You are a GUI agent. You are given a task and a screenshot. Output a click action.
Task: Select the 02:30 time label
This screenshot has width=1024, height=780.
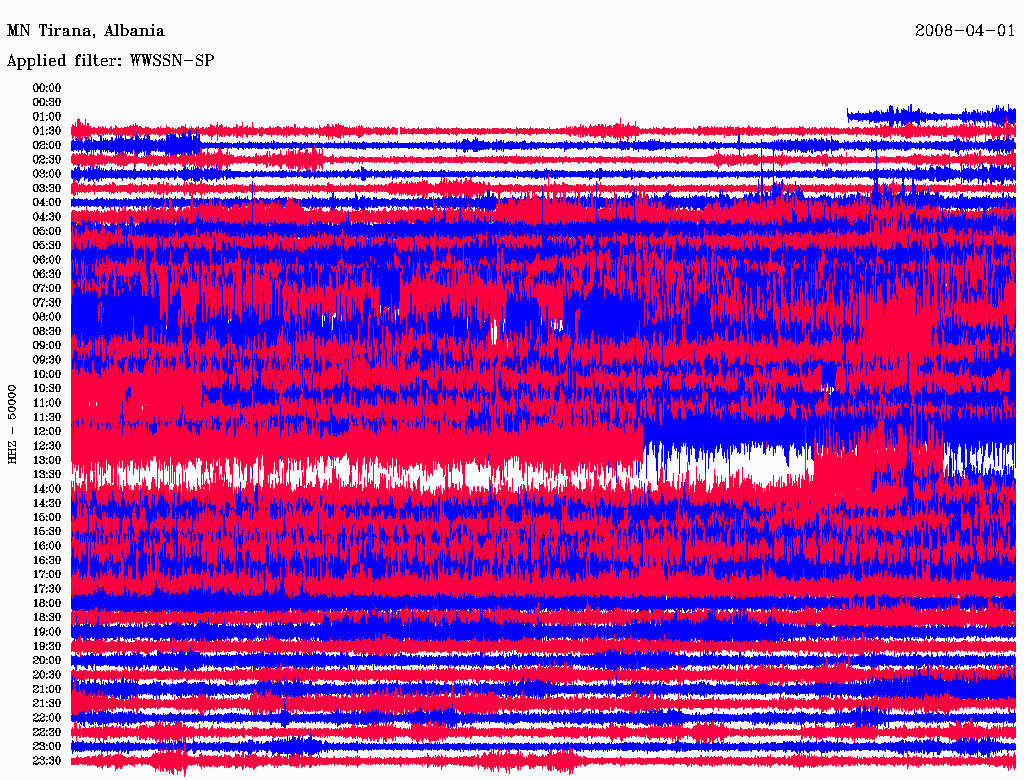coord(46,159)
